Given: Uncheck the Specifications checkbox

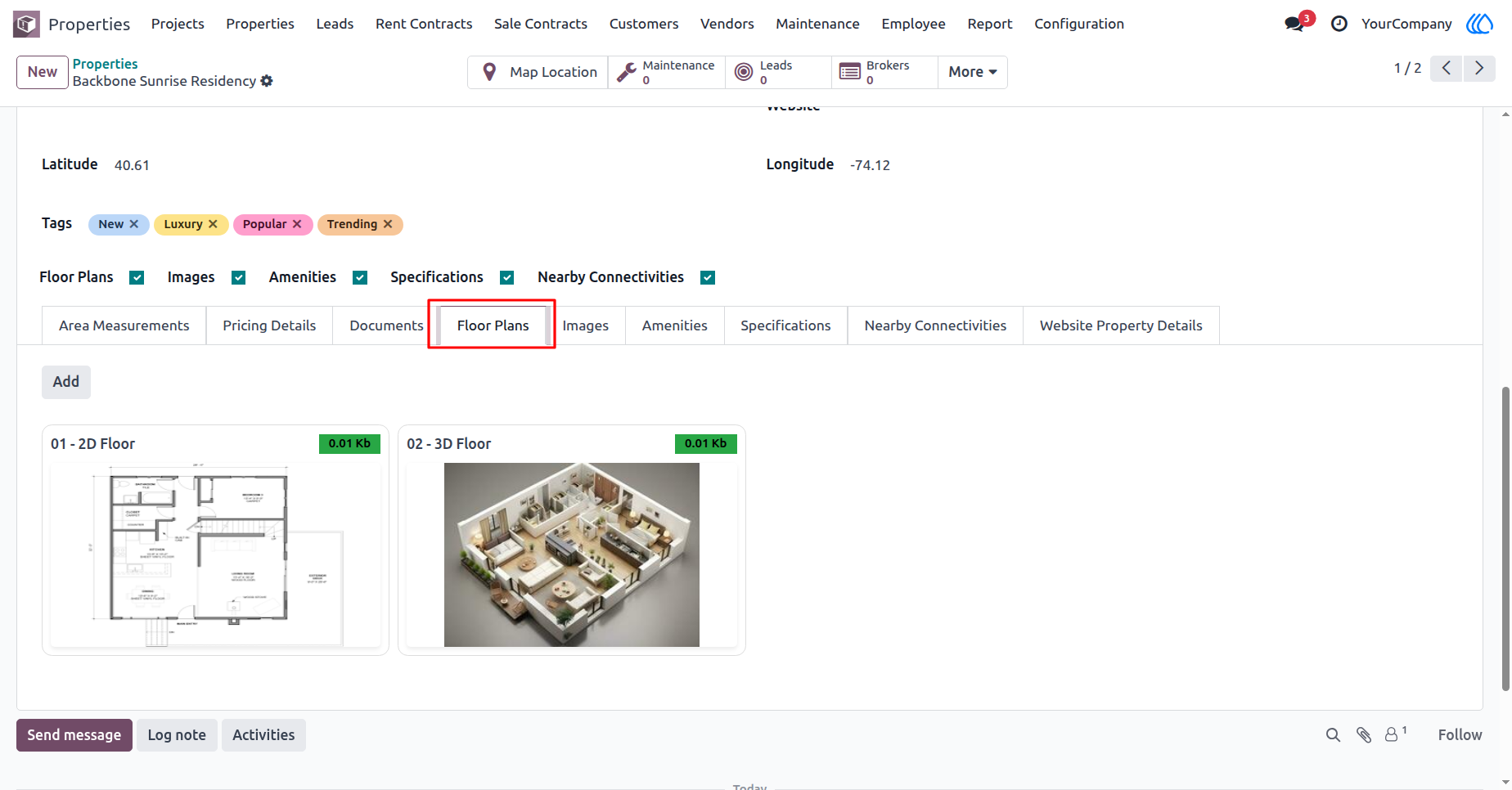Looking at the screenshot, I should point(507,278).
